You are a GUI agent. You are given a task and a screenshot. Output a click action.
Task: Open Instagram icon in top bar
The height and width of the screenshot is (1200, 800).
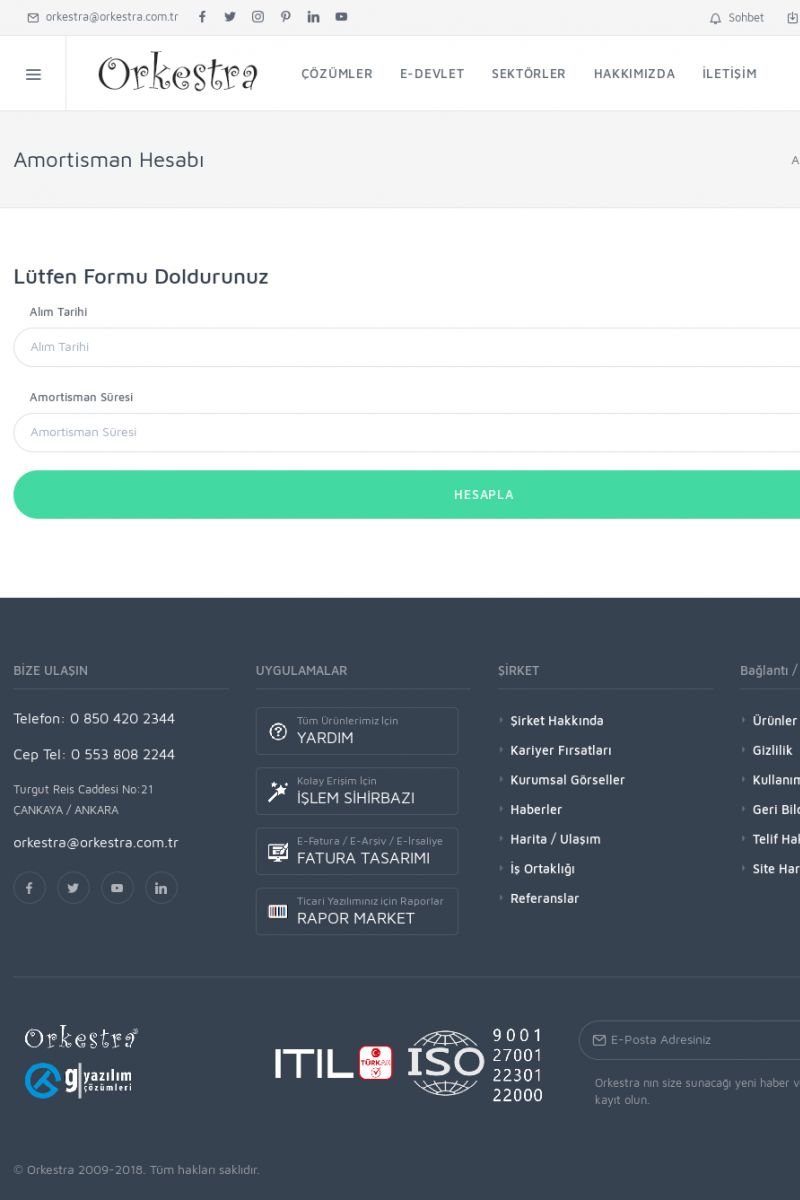pos(258,17)
